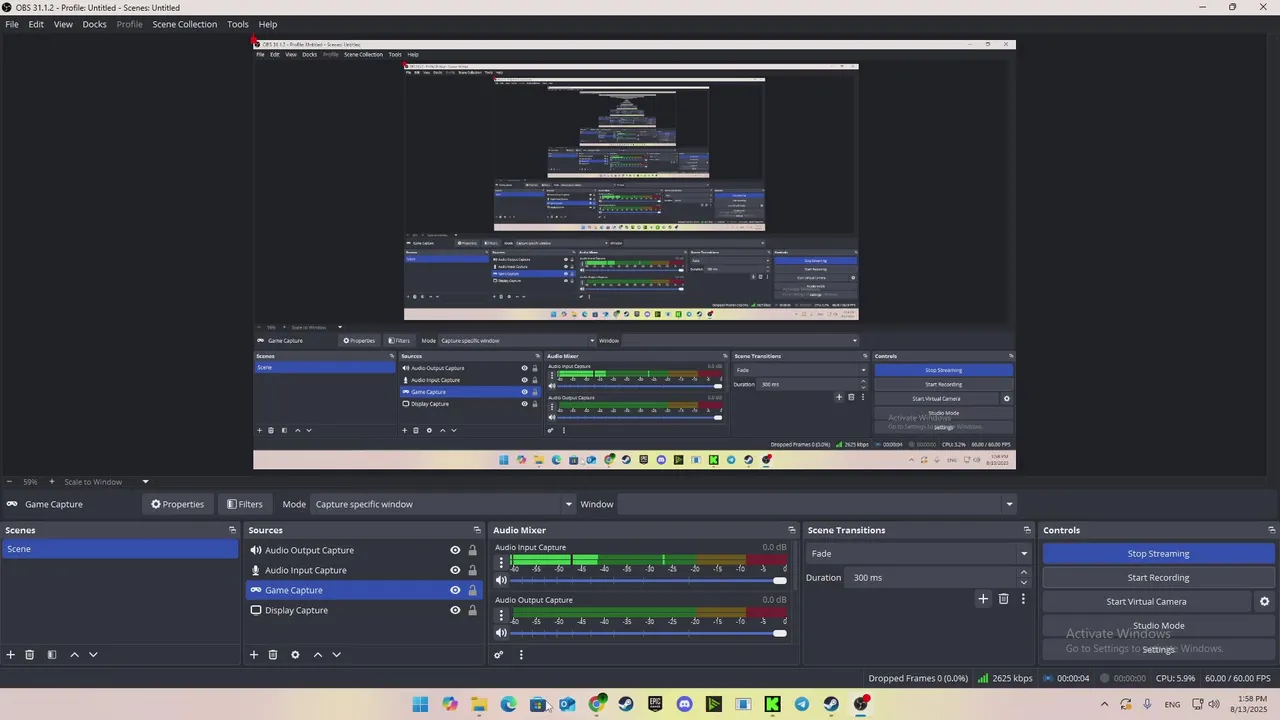
Task: Hide the Audio Input Capture source
Action: tap(455, 570)
